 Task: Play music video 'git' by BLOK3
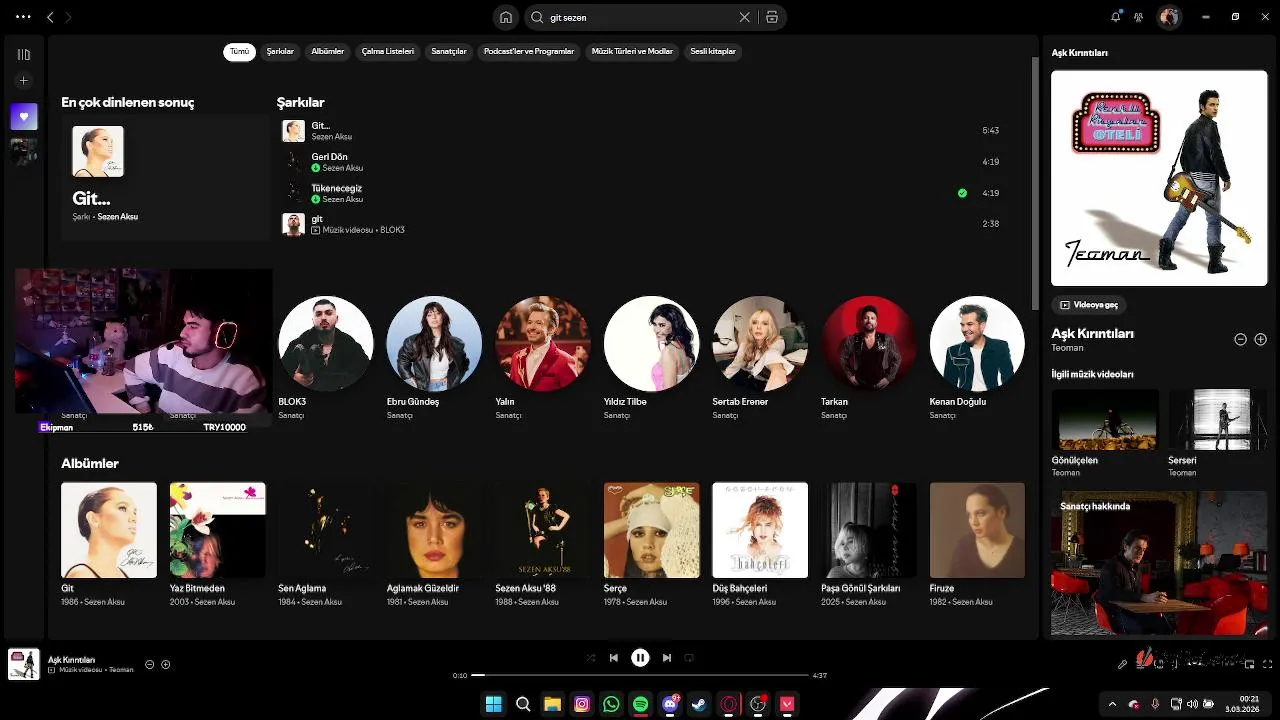[640, 224]
